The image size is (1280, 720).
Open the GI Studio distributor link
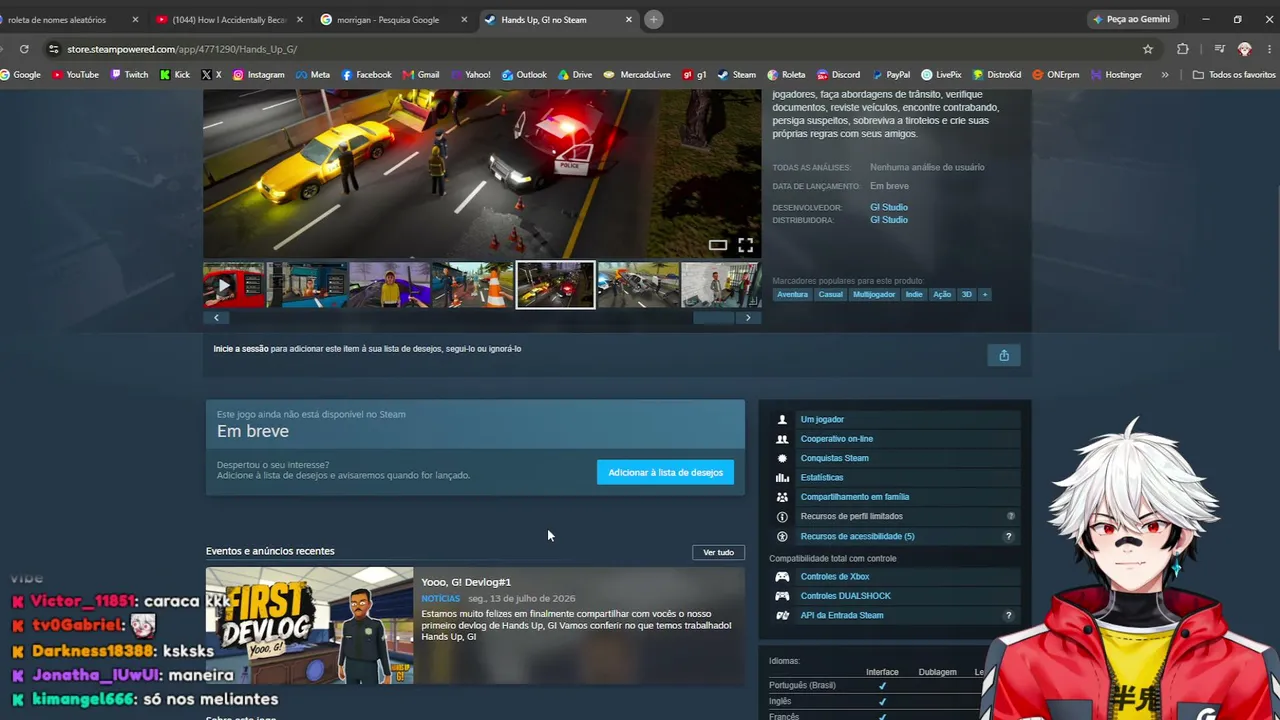tap(888, 220)
